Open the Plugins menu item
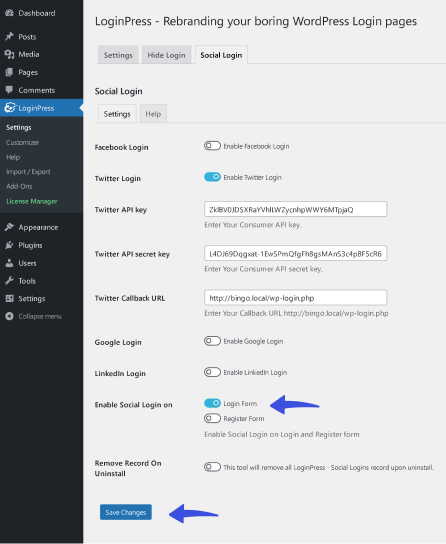 42,245
